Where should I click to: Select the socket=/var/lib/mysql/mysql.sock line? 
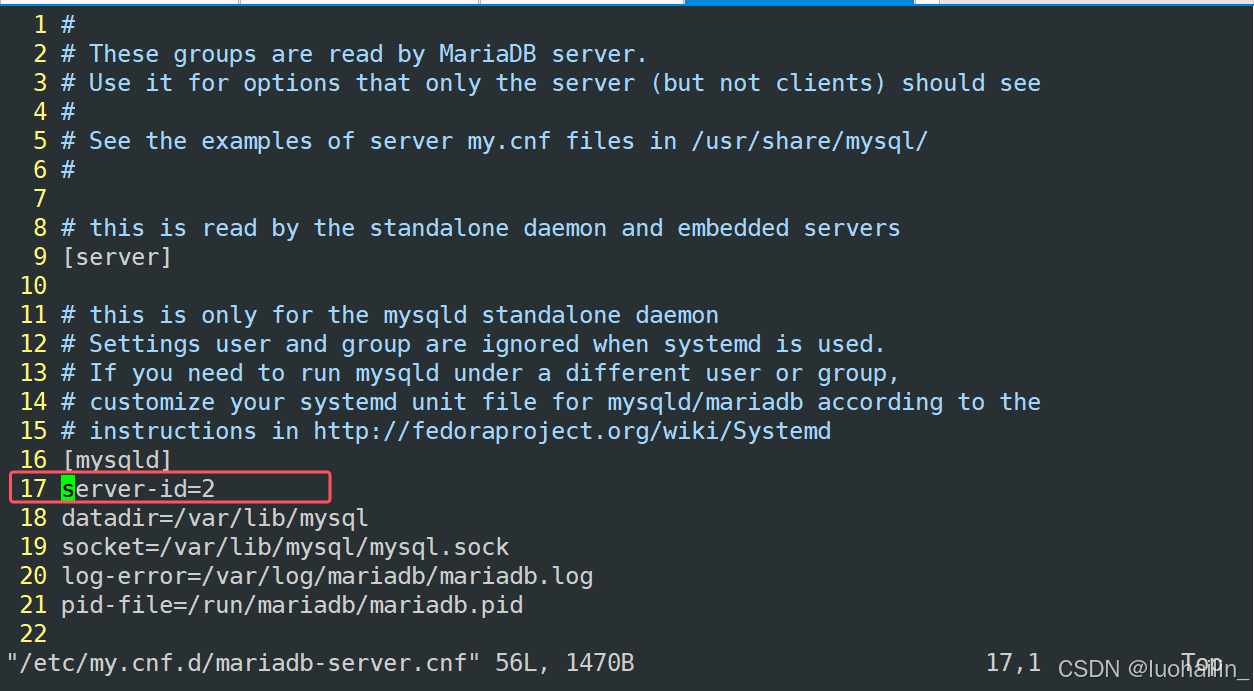(285, 547)
